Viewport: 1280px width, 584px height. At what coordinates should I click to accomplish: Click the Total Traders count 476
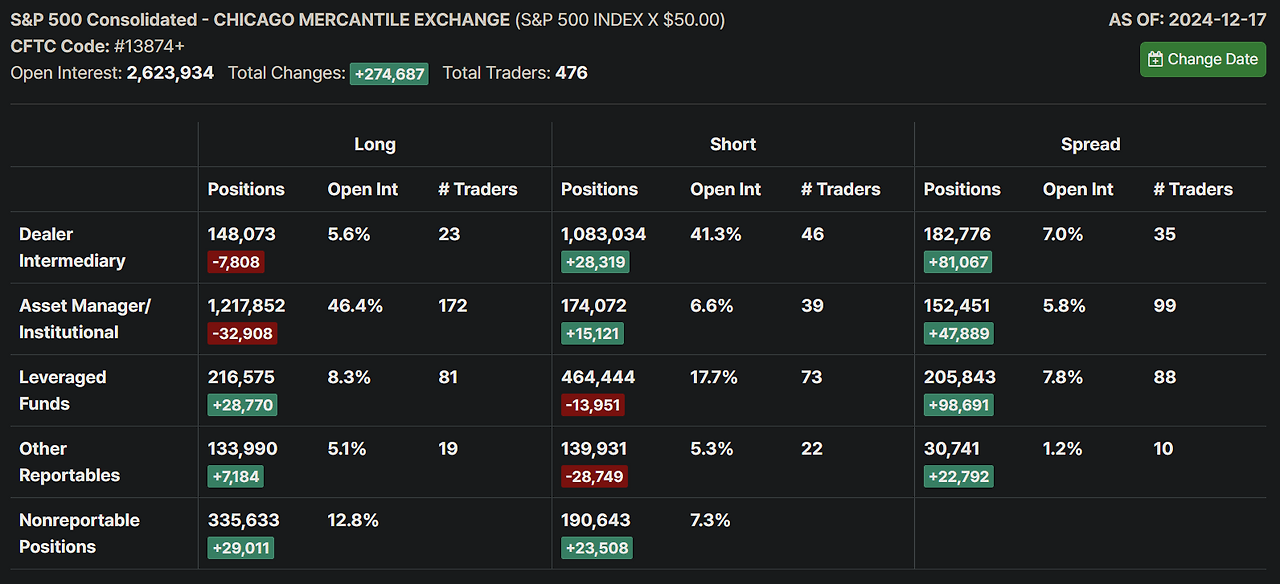572,72
